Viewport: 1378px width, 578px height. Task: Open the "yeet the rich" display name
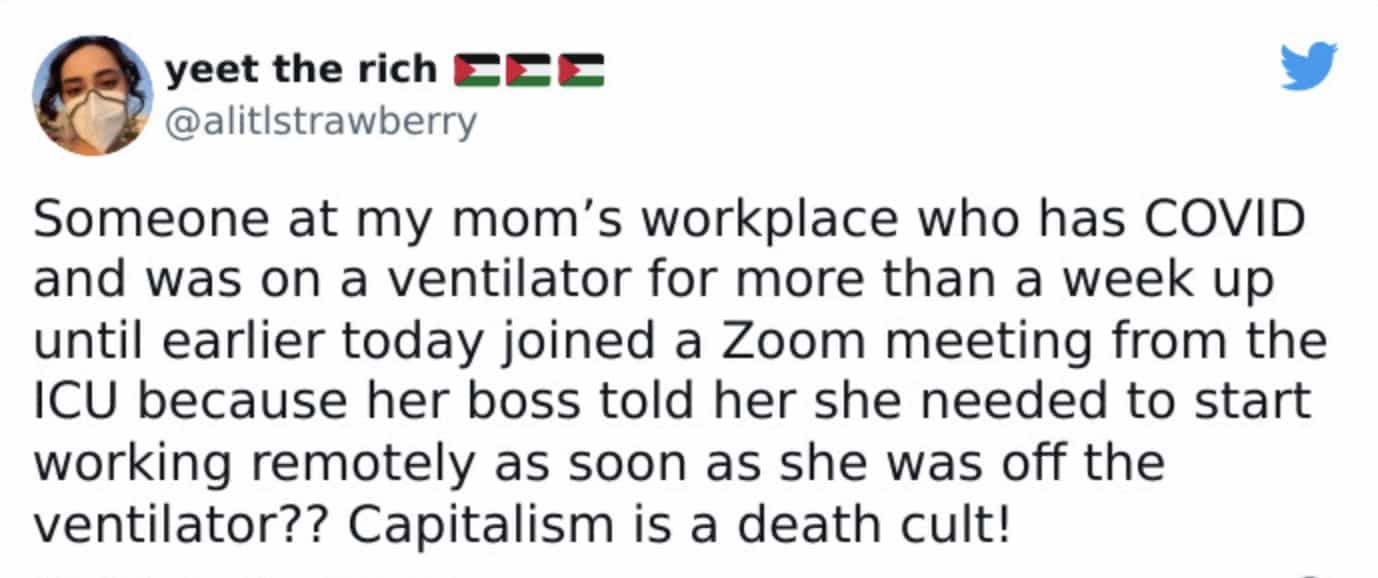[x=301, y=69]
